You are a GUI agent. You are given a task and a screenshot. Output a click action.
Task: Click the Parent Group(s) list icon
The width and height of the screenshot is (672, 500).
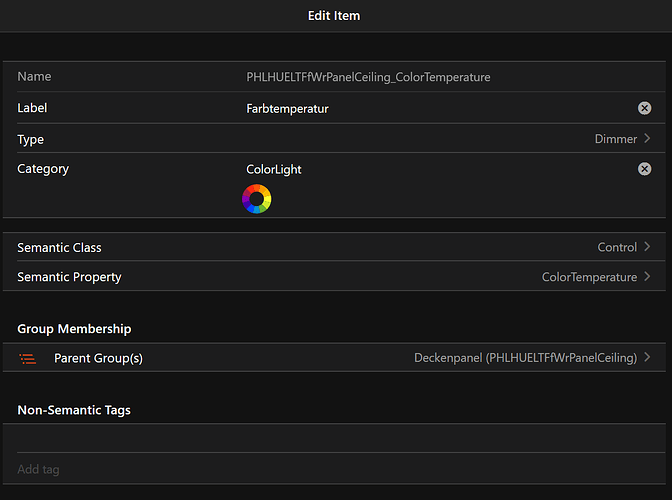click(28, 358)
